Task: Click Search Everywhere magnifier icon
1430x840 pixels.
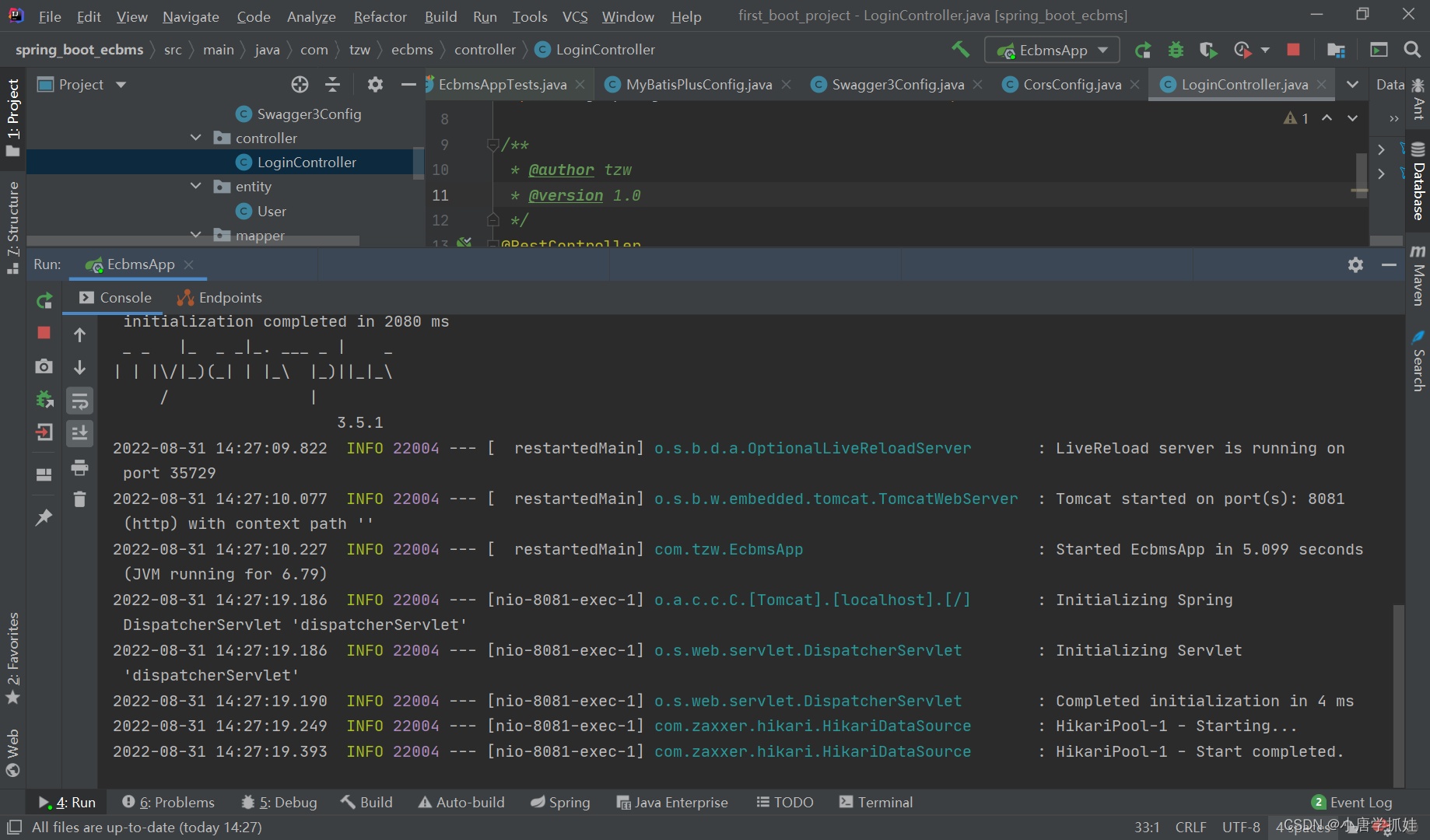Action: coord(1412,50)
